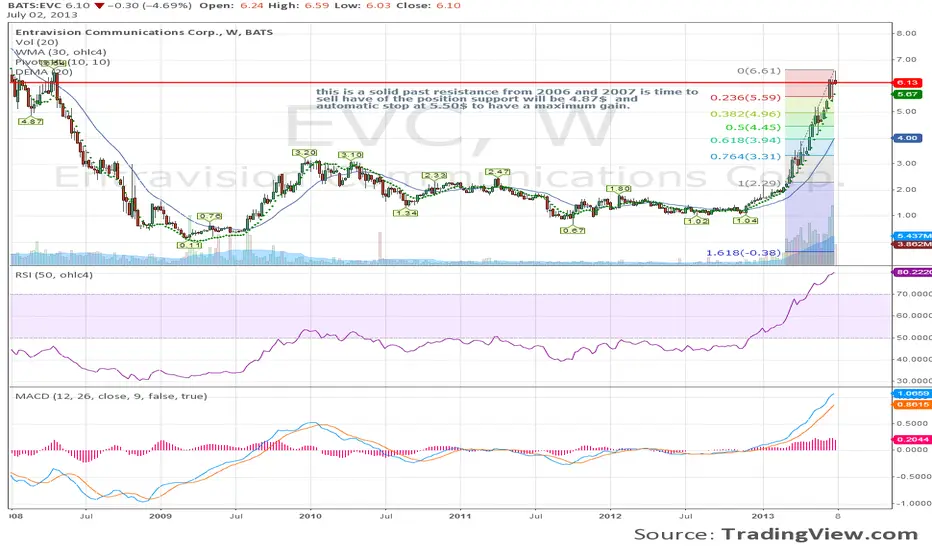
Task: Click the 3.862M volume tag
Action: pyautogui.click(x=912, y=244)
